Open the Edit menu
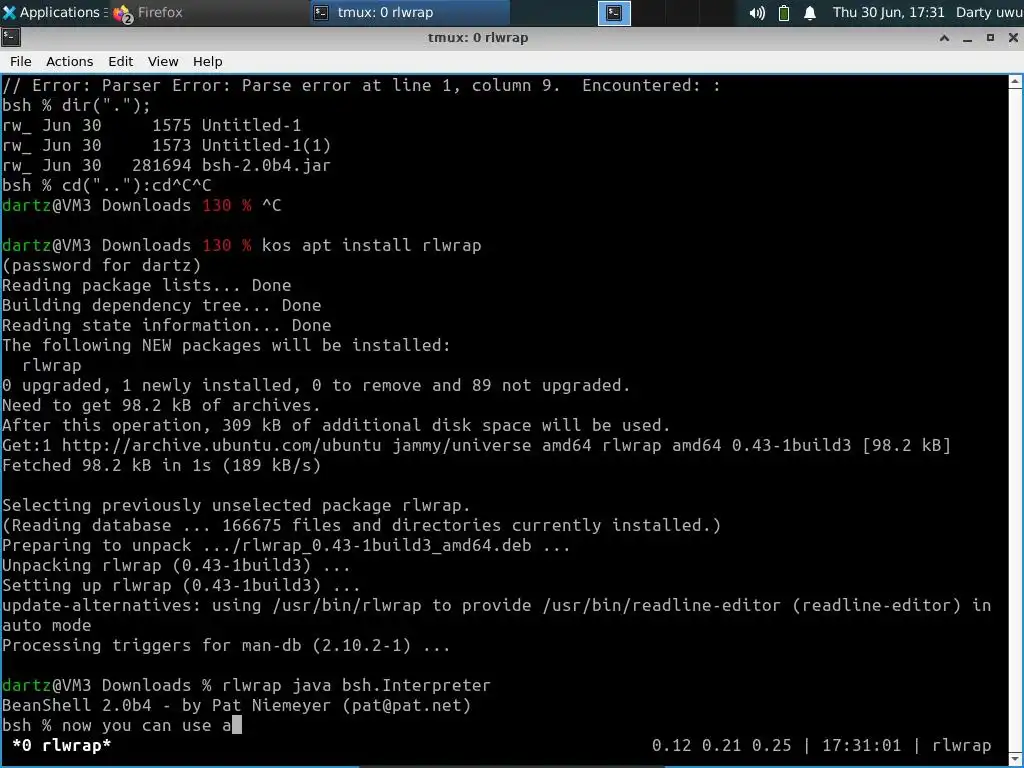The width and height of the screenshot is (1024, 768). [120, 61]
